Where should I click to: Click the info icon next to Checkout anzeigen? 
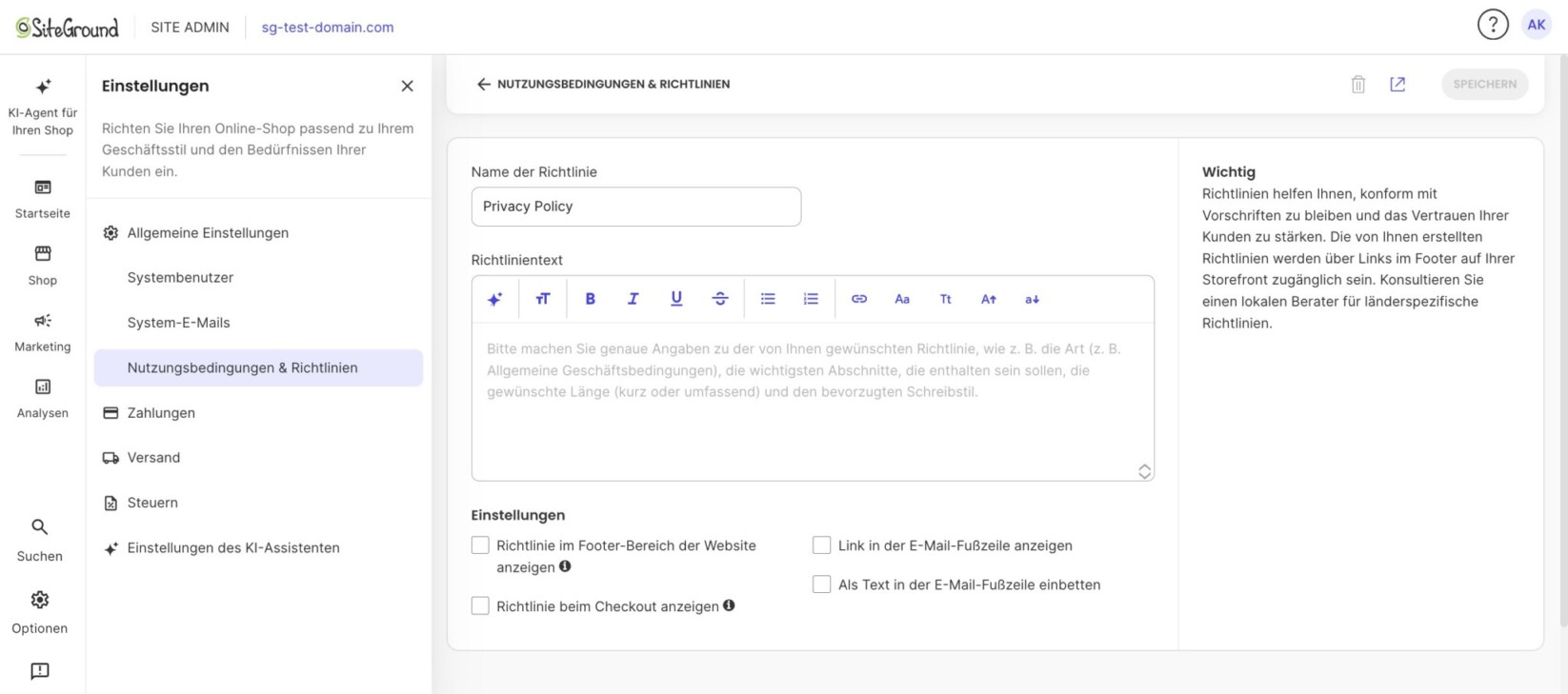click(729, 605)
